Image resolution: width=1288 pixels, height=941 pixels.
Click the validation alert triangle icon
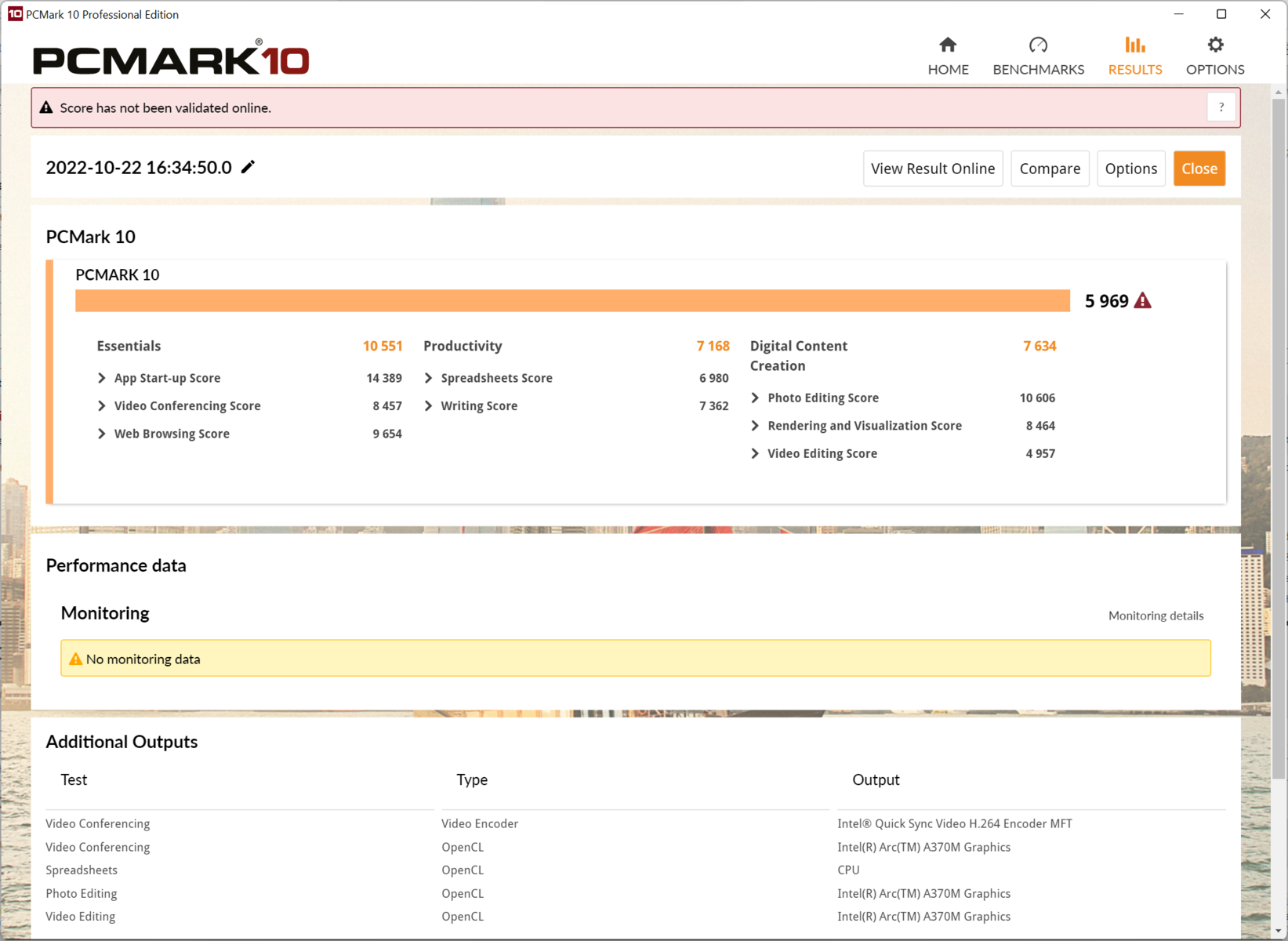[46, 107]
